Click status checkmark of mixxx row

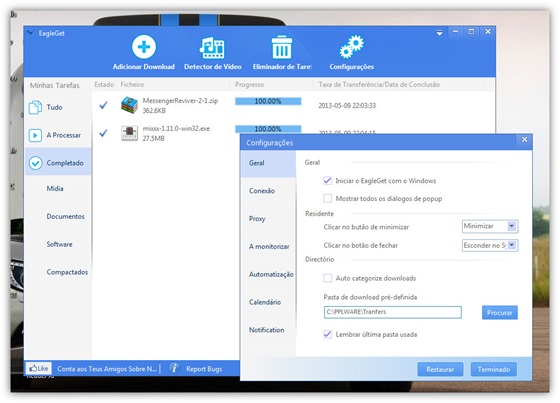pos(103,133)
